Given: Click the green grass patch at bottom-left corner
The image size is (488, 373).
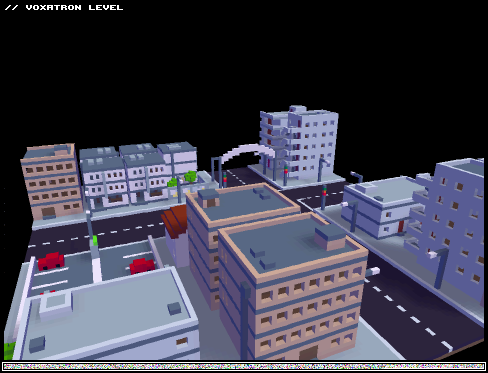Looking at the screenshot, I should pos(10,351).
